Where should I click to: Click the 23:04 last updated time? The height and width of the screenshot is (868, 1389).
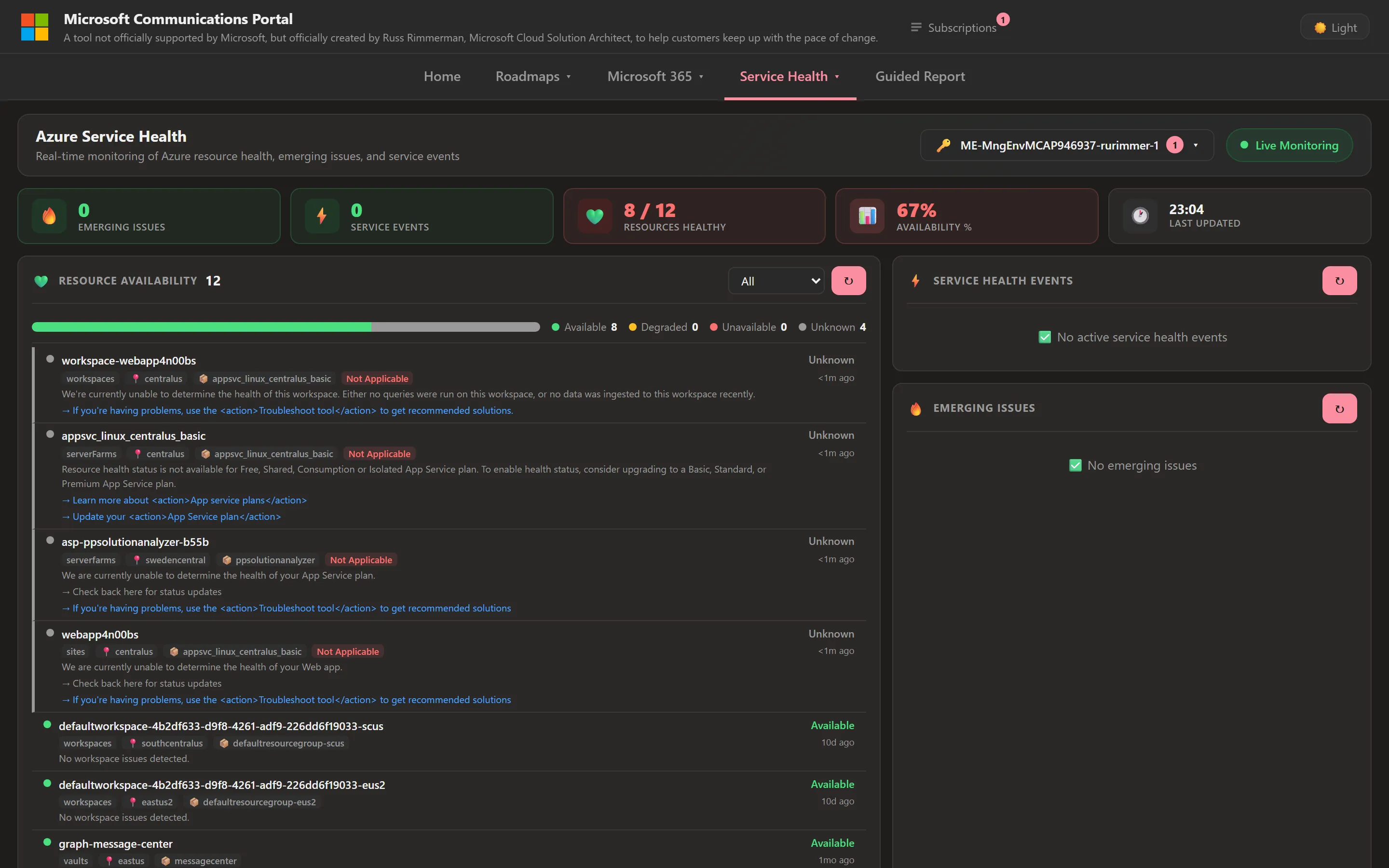tap(1186, 210)
